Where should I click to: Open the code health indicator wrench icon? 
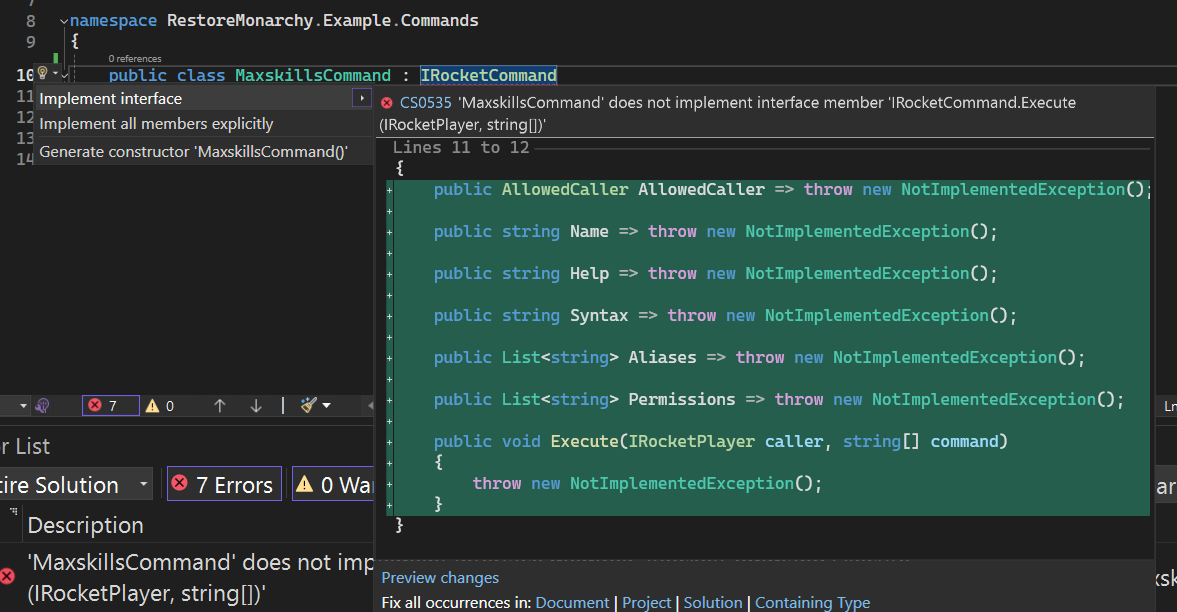42,406
